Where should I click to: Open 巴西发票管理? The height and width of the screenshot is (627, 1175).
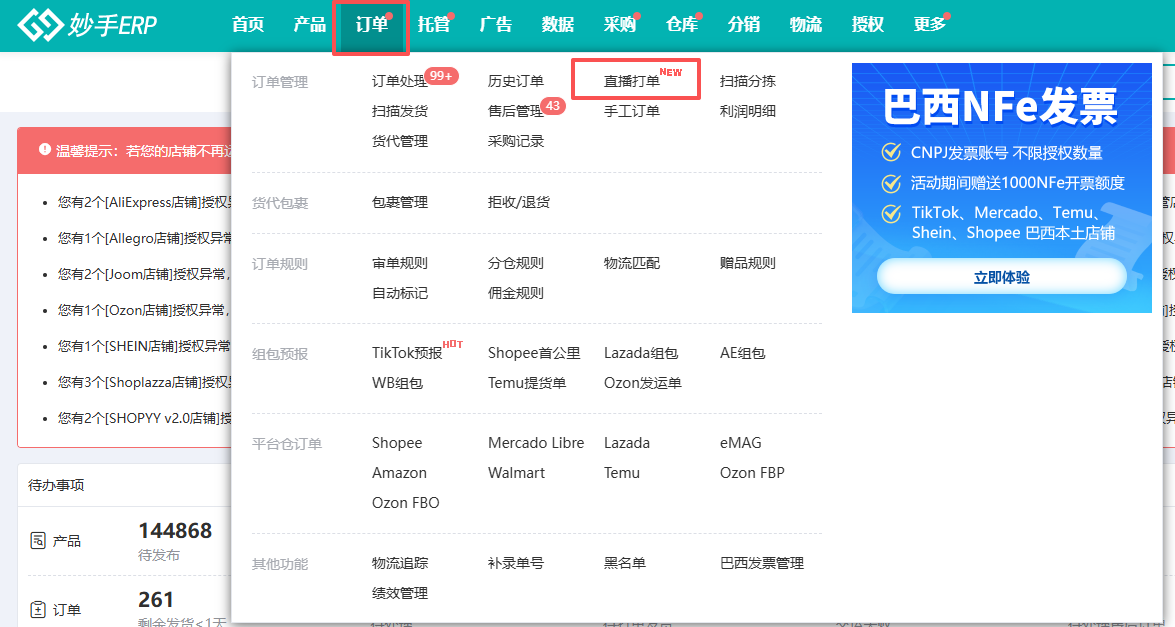(x=762, y=563)
